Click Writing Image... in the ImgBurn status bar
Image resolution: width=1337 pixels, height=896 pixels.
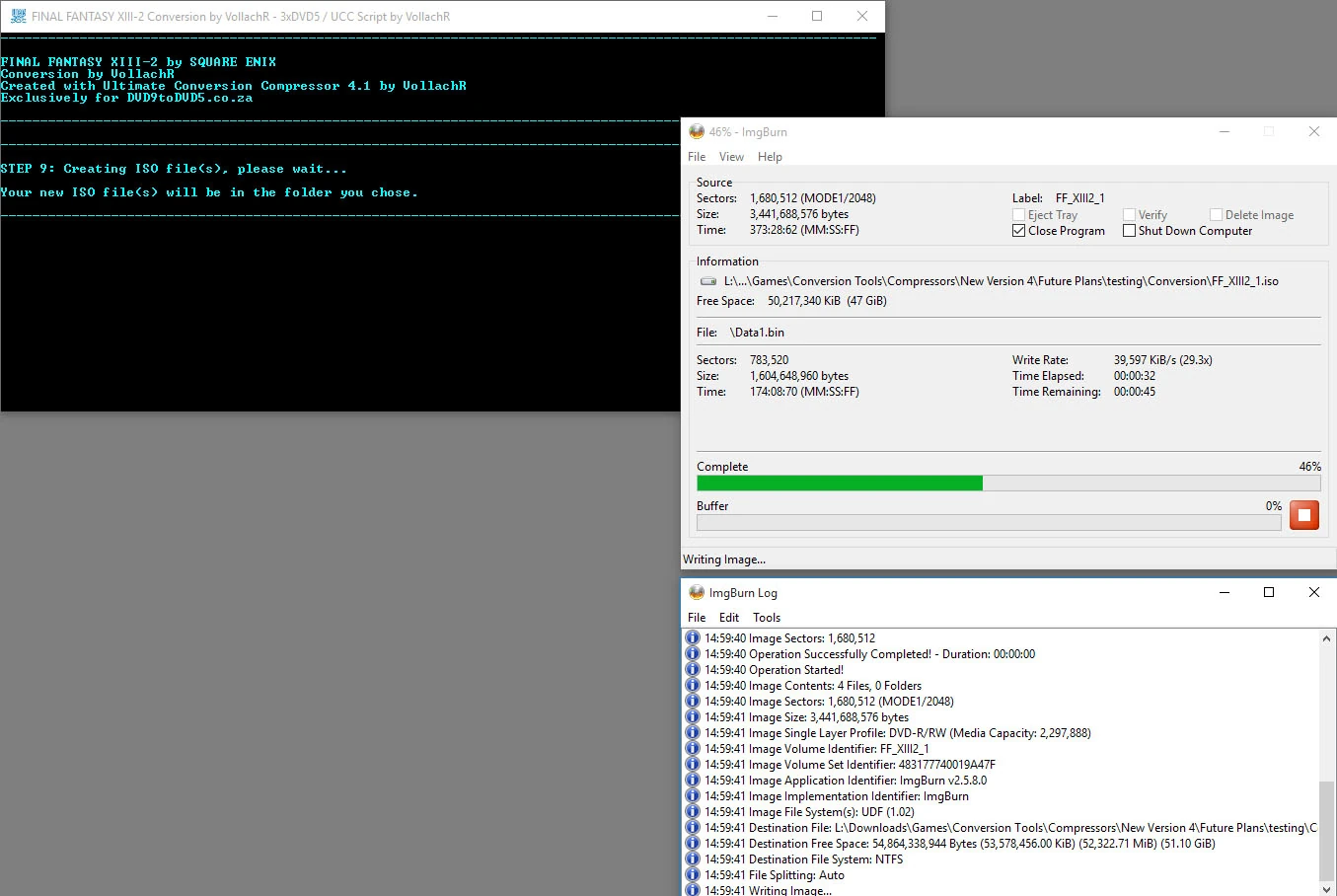click(x=724, y=560)
